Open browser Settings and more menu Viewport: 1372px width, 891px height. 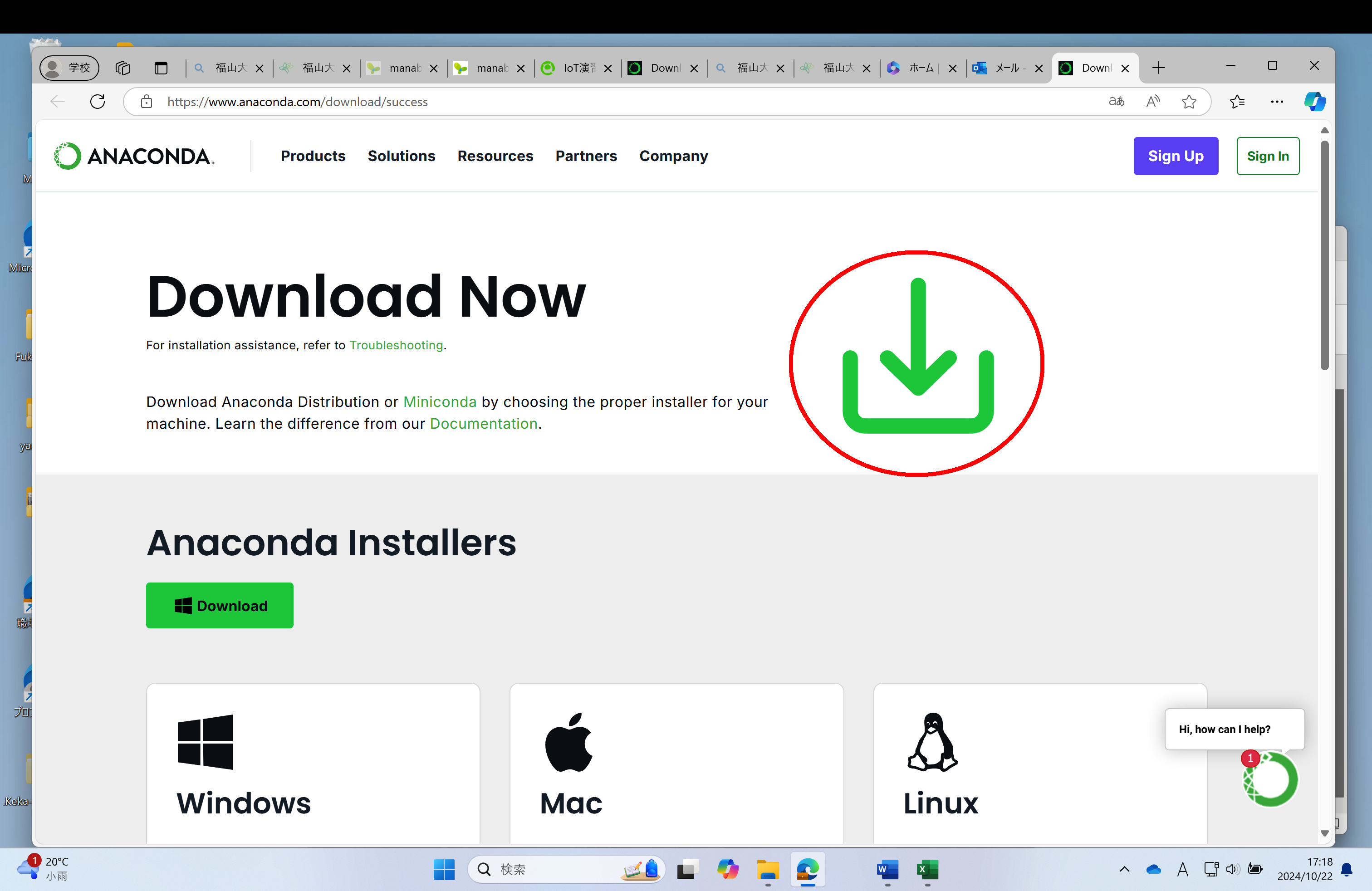coord(1277,102)
